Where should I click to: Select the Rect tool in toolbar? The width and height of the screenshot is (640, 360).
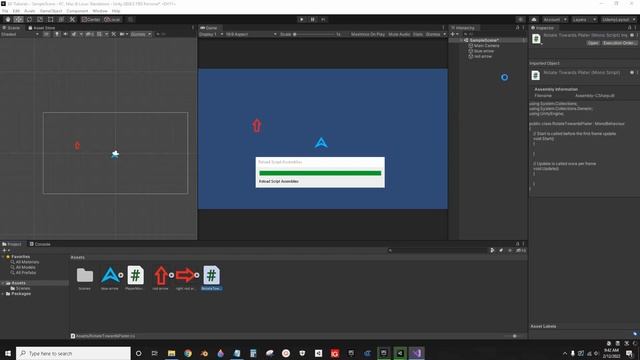[51, 20]
